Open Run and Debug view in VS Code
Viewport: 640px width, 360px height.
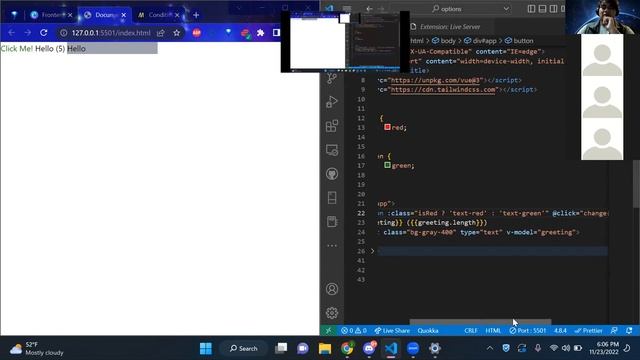332,102
